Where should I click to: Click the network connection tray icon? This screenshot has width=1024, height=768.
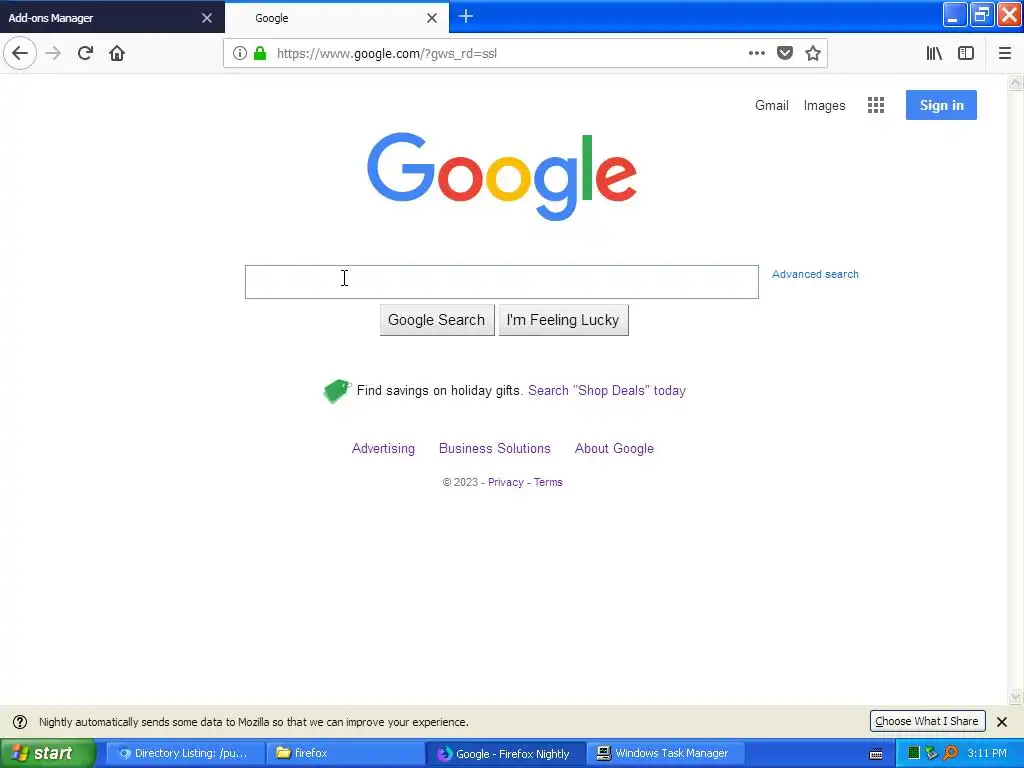point(932,754)
